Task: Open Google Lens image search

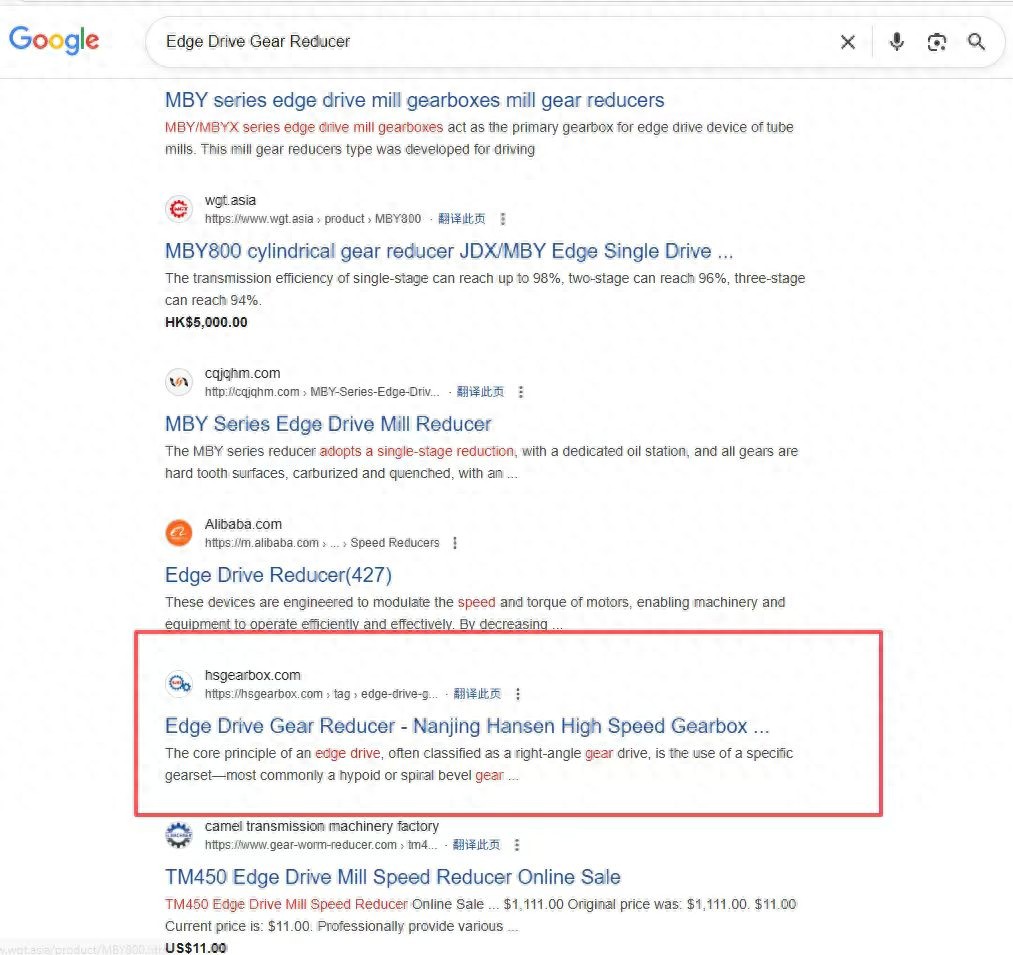Action: point(936,42)
